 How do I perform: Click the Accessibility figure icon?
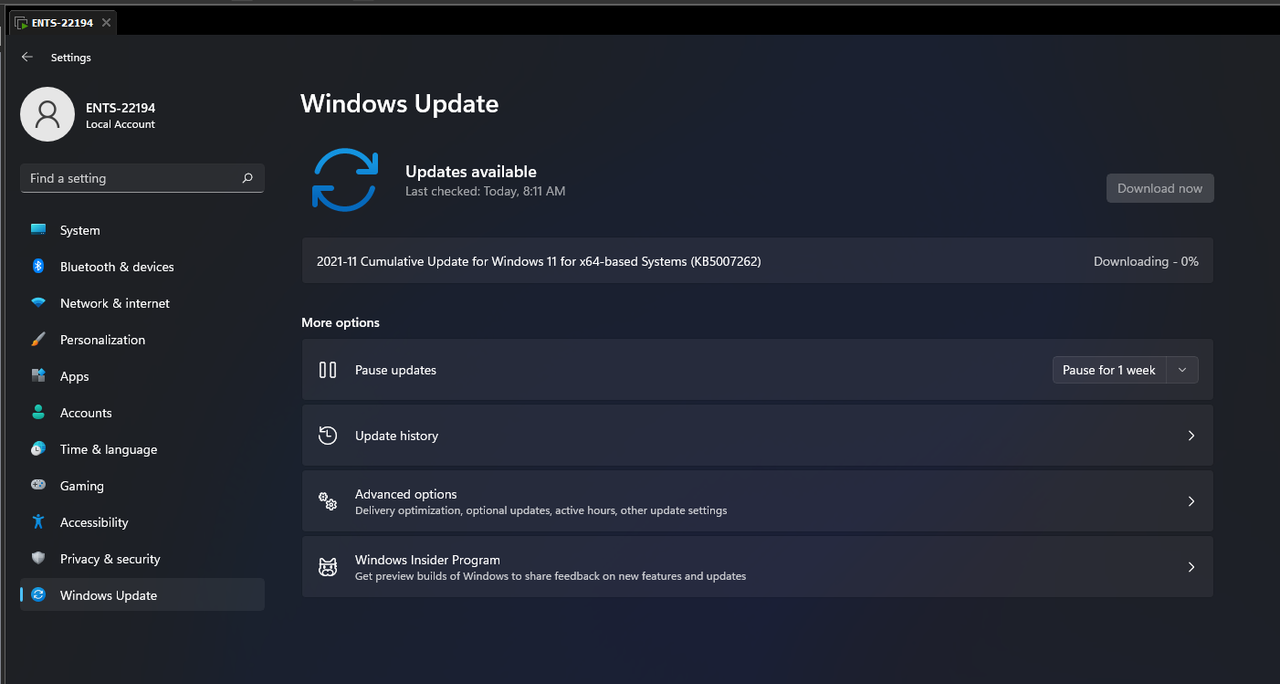point(38,522)
